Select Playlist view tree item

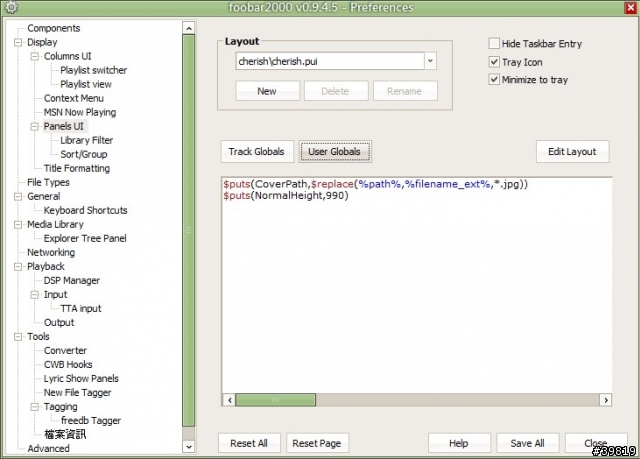point(86,84)
